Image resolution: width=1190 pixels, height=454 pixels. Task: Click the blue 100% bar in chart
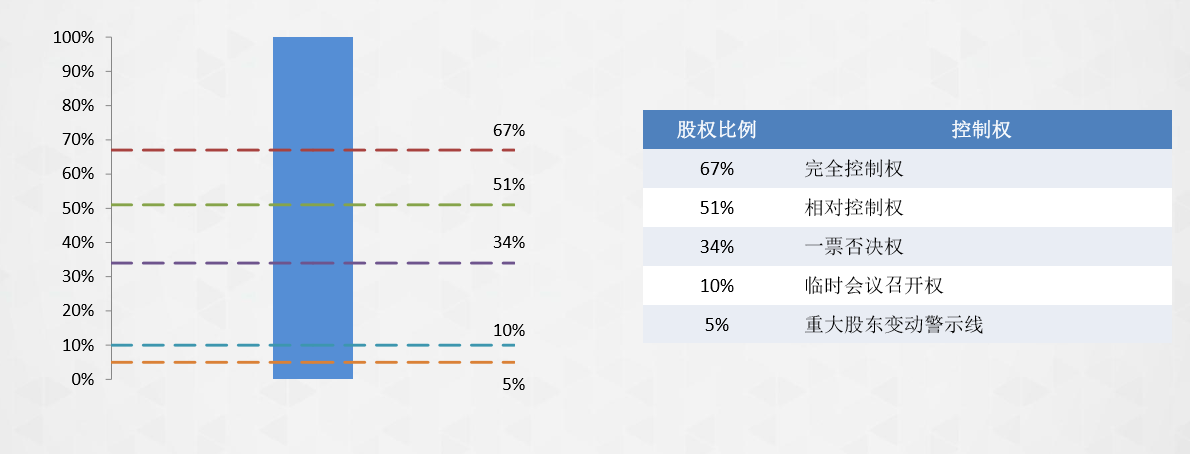point(313,207)
